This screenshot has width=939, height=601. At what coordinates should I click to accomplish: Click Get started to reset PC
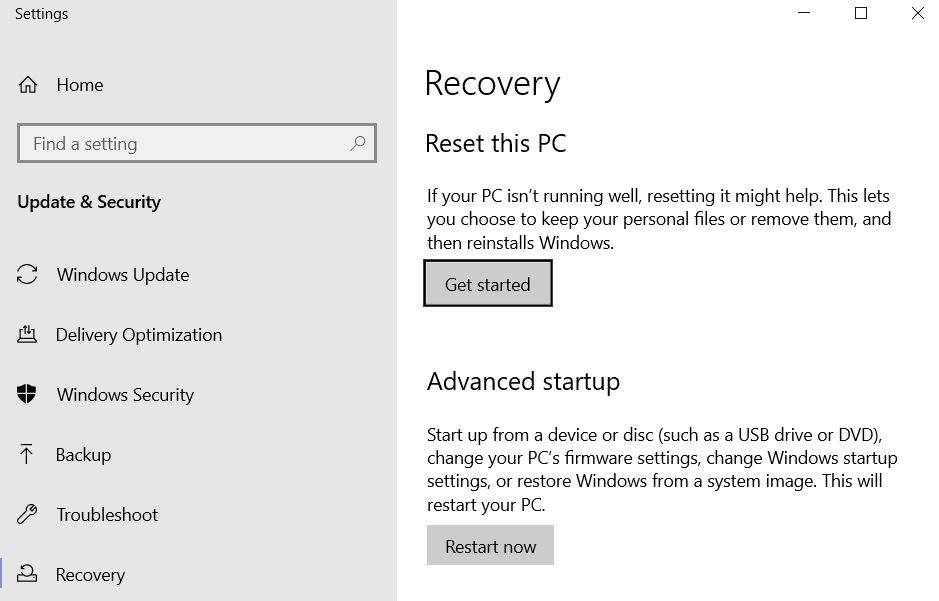(487, 283)
